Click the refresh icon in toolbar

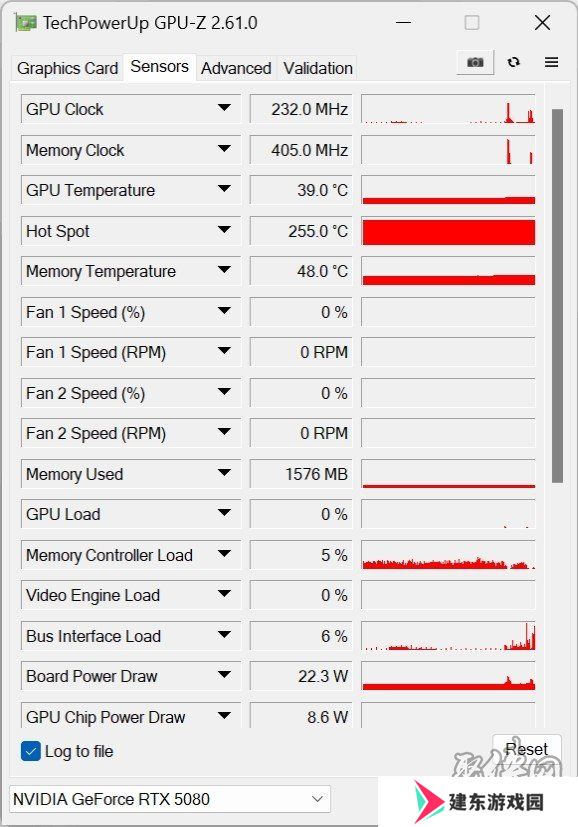click(514, 63)
